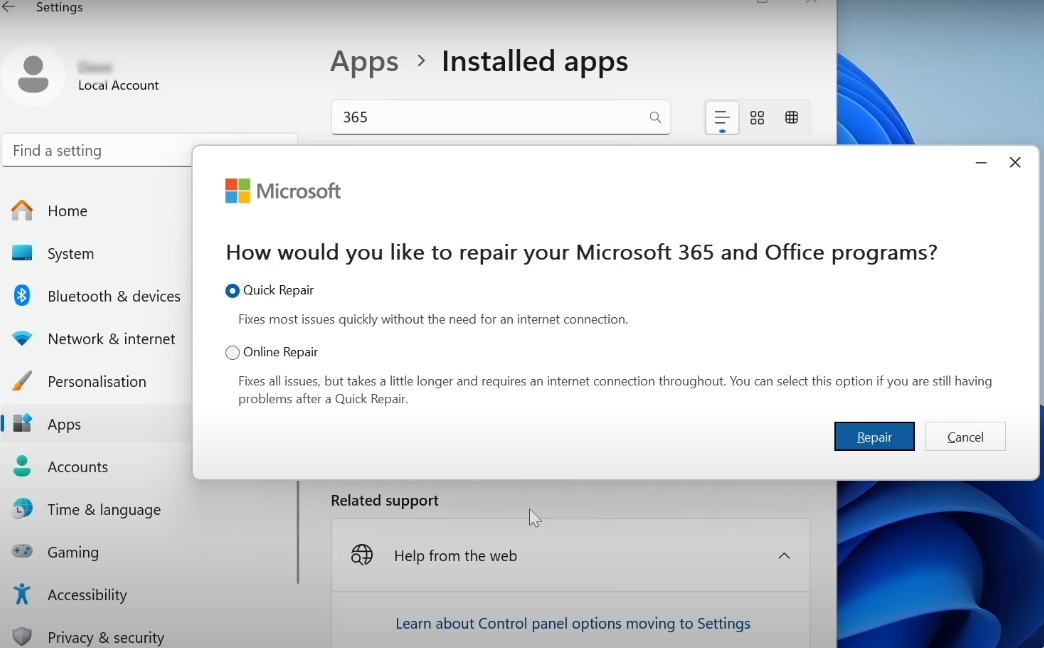Image resolution: width=1044 pixels, height=648 pixels.
Task: Click the Privacy & security shield icon
Action: [22, 637]
